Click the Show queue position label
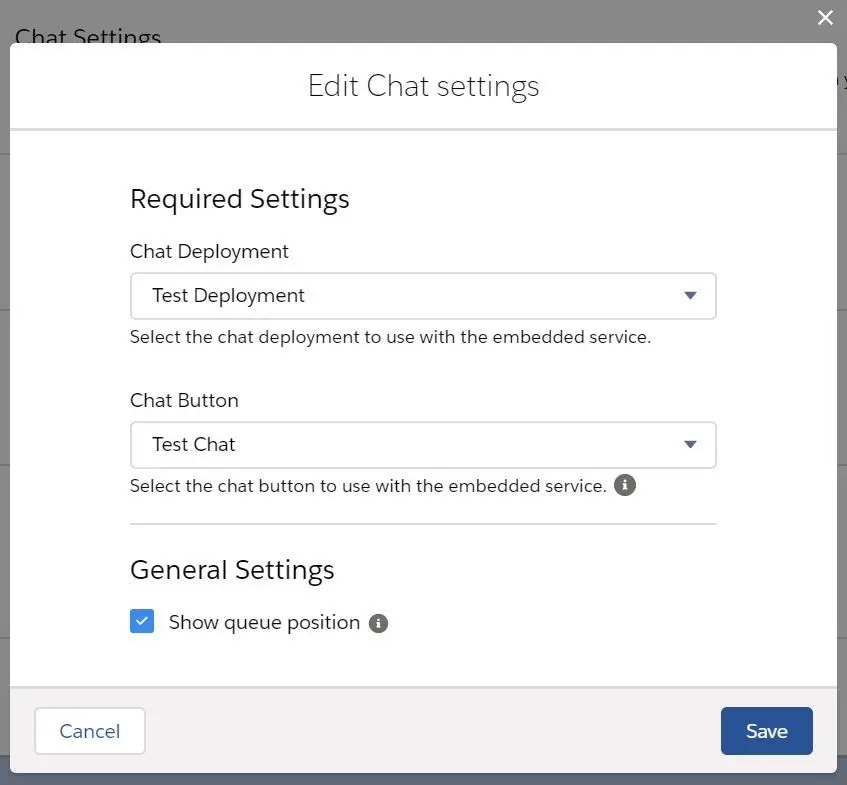Image resolution: width=847 pixels, height=785 pixels. [264, 622]
